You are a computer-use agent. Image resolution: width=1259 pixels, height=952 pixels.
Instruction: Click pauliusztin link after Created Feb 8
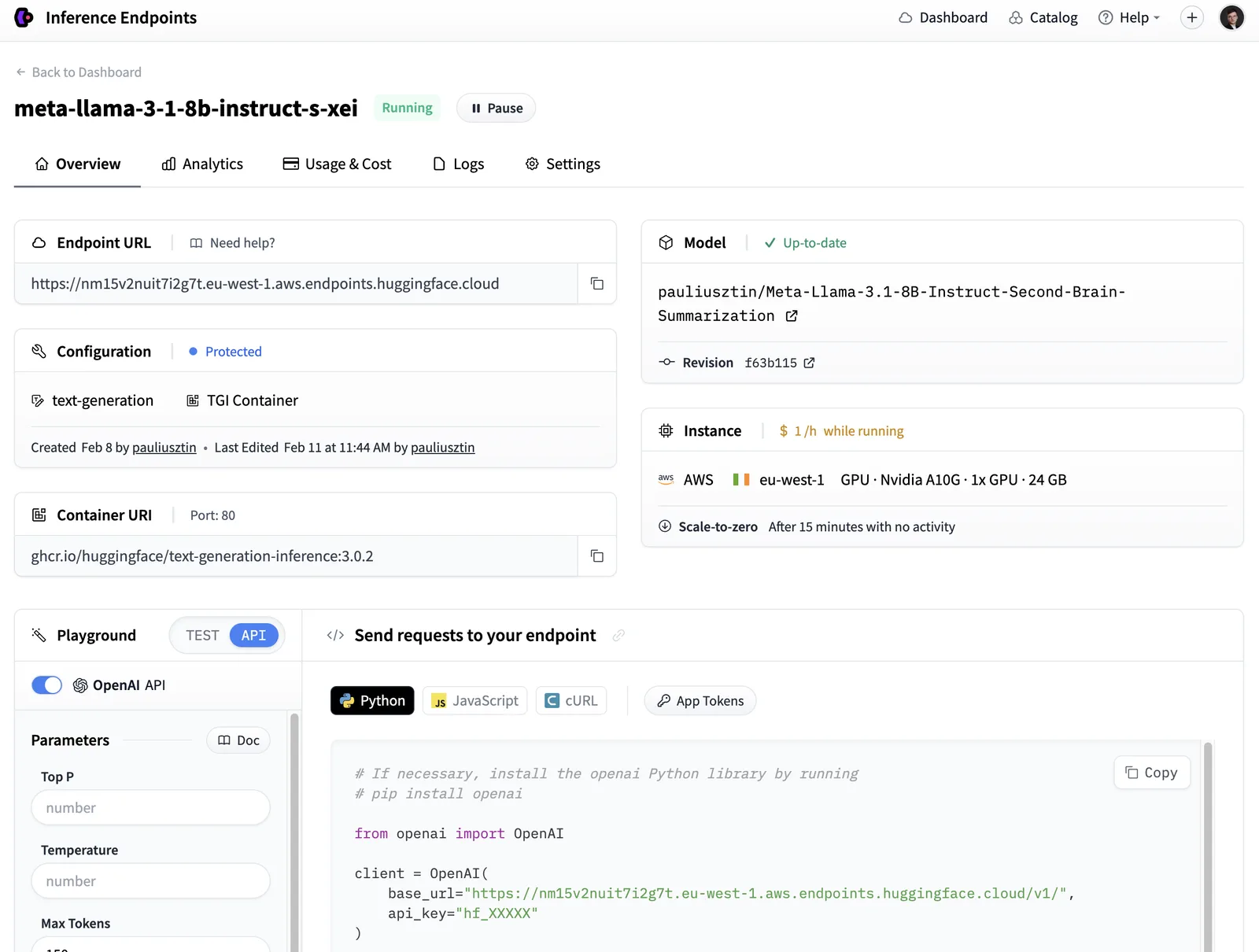164,448
